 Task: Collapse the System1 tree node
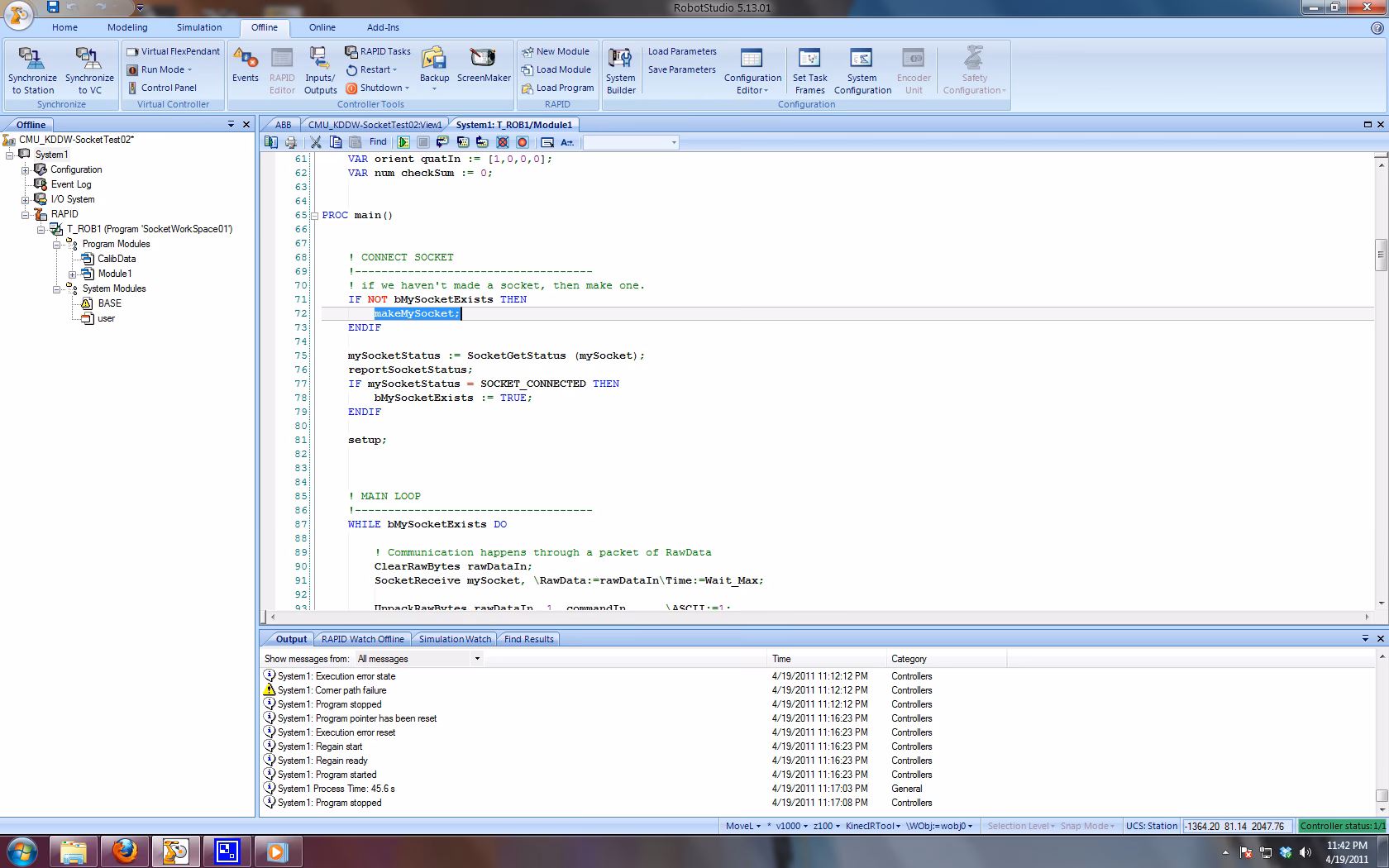[10, 155]
